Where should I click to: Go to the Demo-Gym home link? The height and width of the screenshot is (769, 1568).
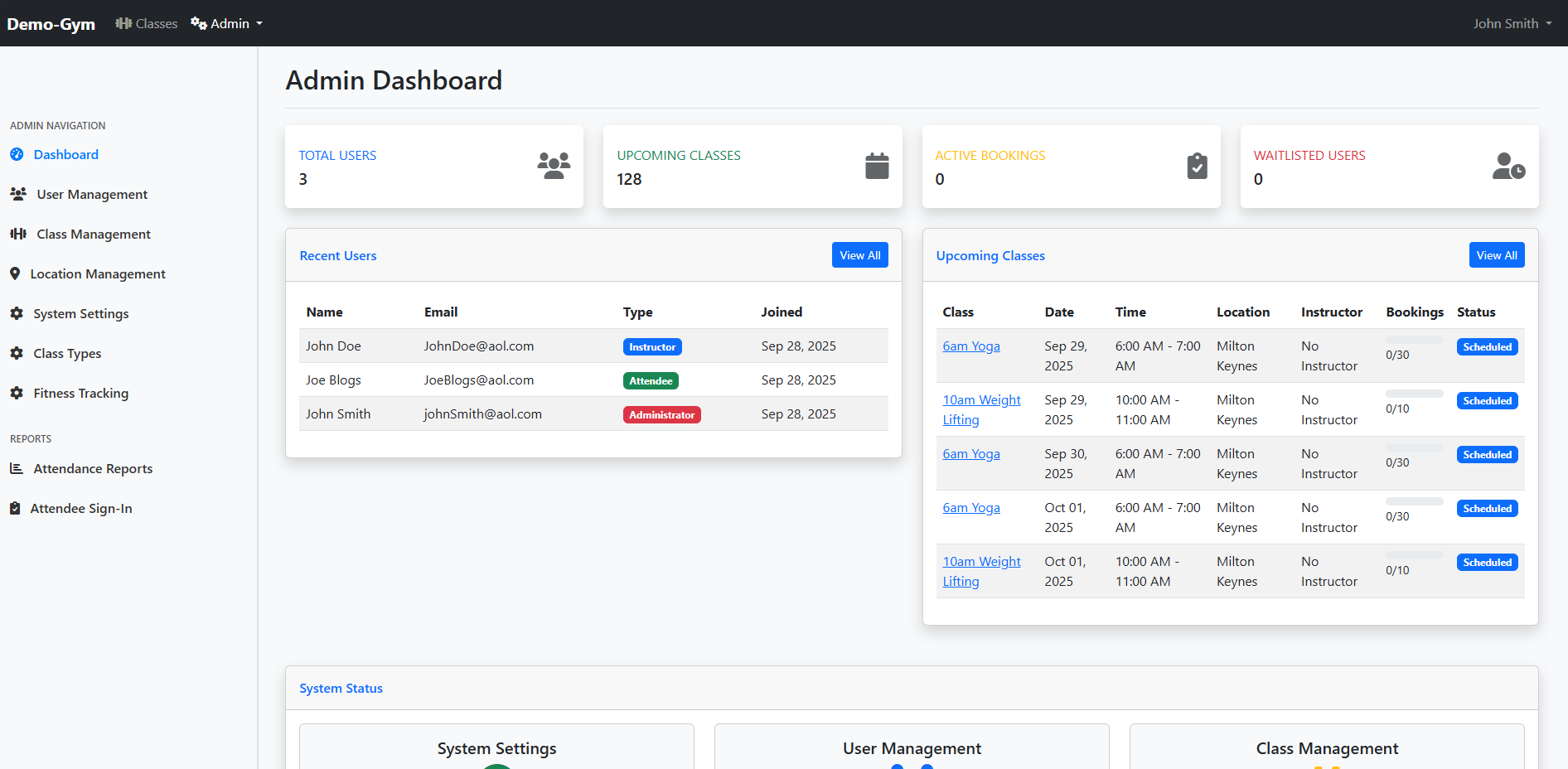(x=51, y=23)
